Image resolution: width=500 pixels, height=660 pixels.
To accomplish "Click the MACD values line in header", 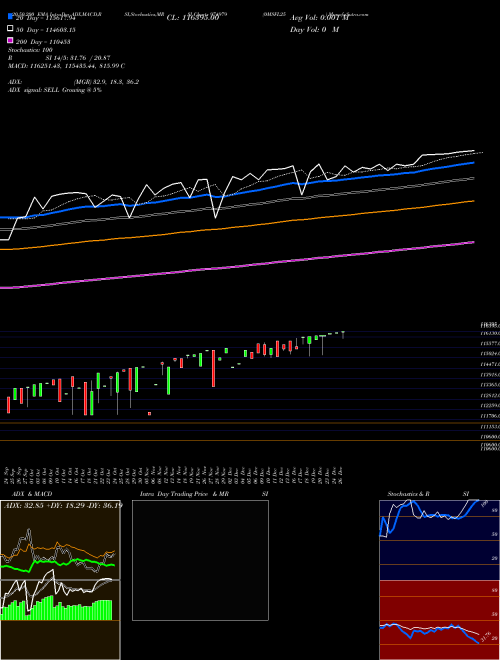I will tap(66, 66).
